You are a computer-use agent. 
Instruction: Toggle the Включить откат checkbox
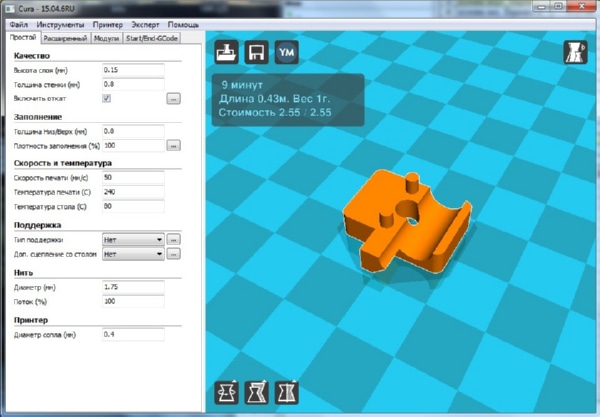click(x=106, y=98)
